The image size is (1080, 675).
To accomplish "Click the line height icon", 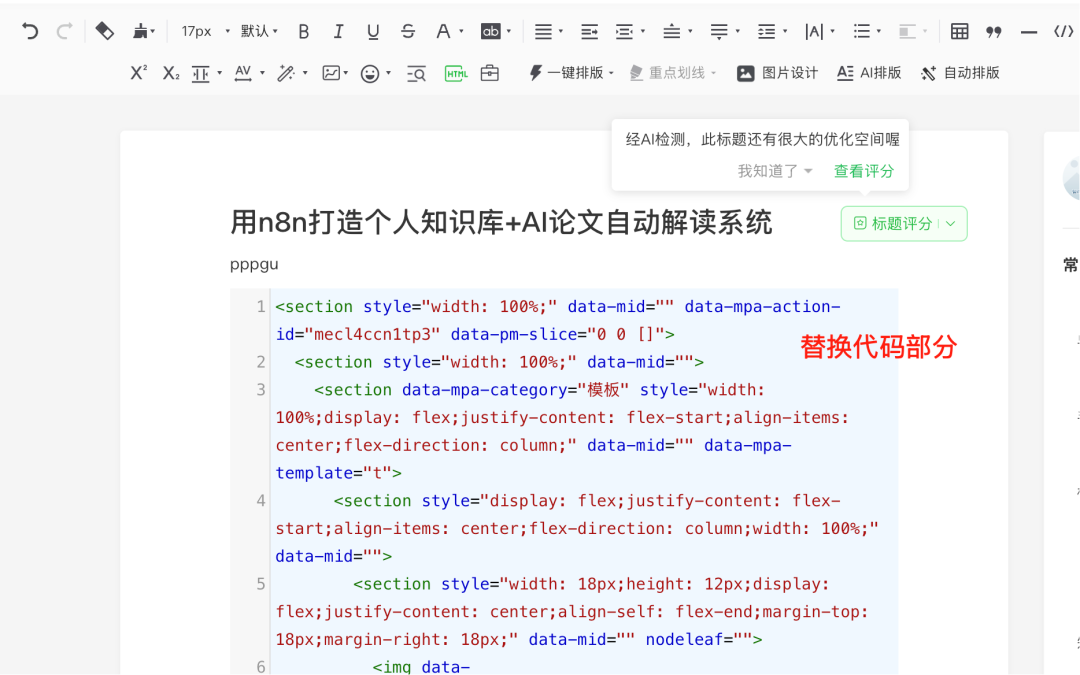I will 766,32.
